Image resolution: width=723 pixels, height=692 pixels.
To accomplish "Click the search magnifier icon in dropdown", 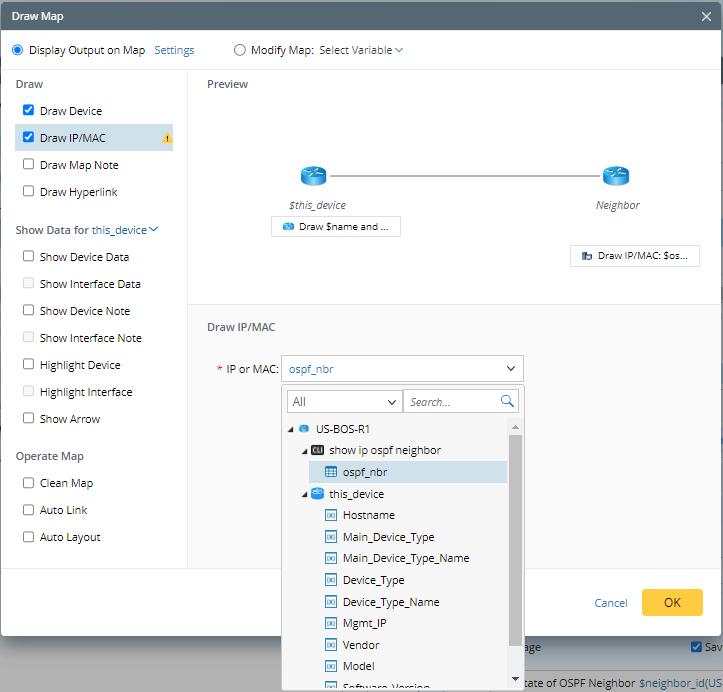I will [x=507, y=402].
